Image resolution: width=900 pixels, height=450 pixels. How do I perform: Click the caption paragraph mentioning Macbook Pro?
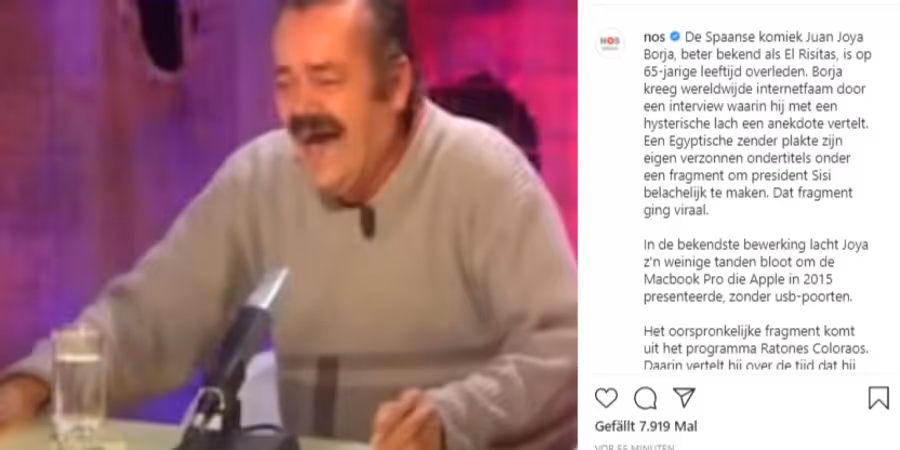pos(756,271)
